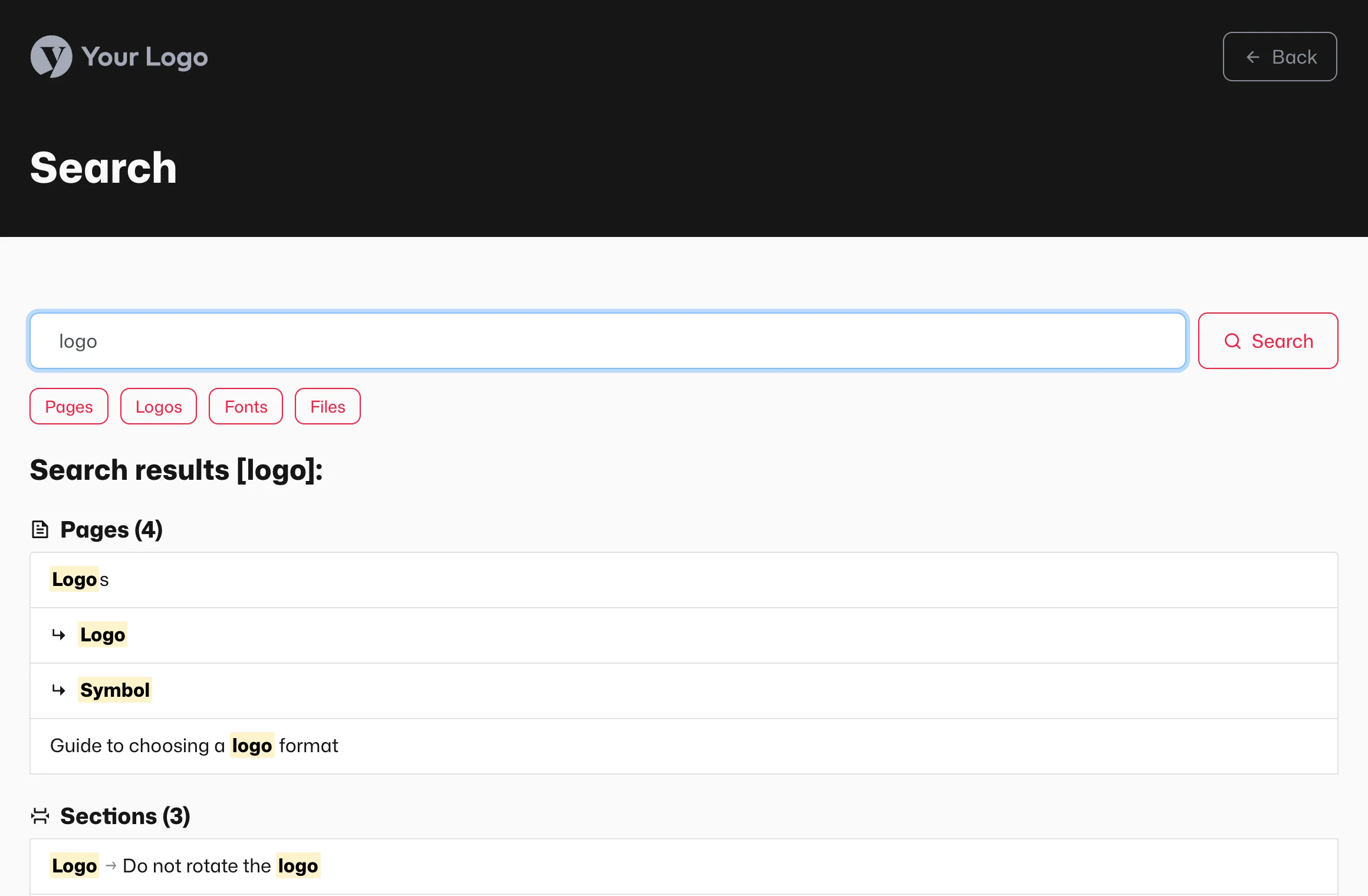Screen dimensions: 1368x896
Task: Click the 'Pages (4)' heading
Action: pos(111,529)
